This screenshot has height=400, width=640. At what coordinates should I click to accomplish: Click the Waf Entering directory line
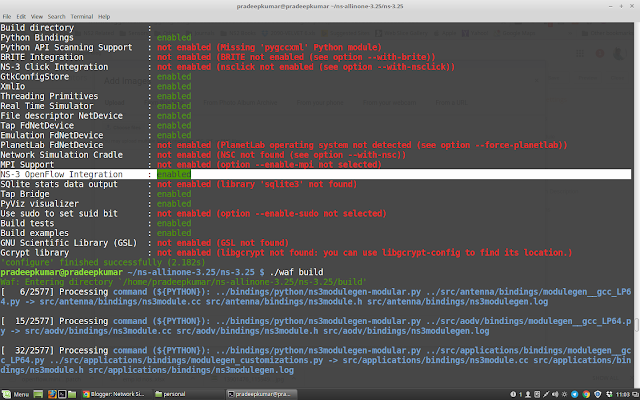click(x=183, y=282)
